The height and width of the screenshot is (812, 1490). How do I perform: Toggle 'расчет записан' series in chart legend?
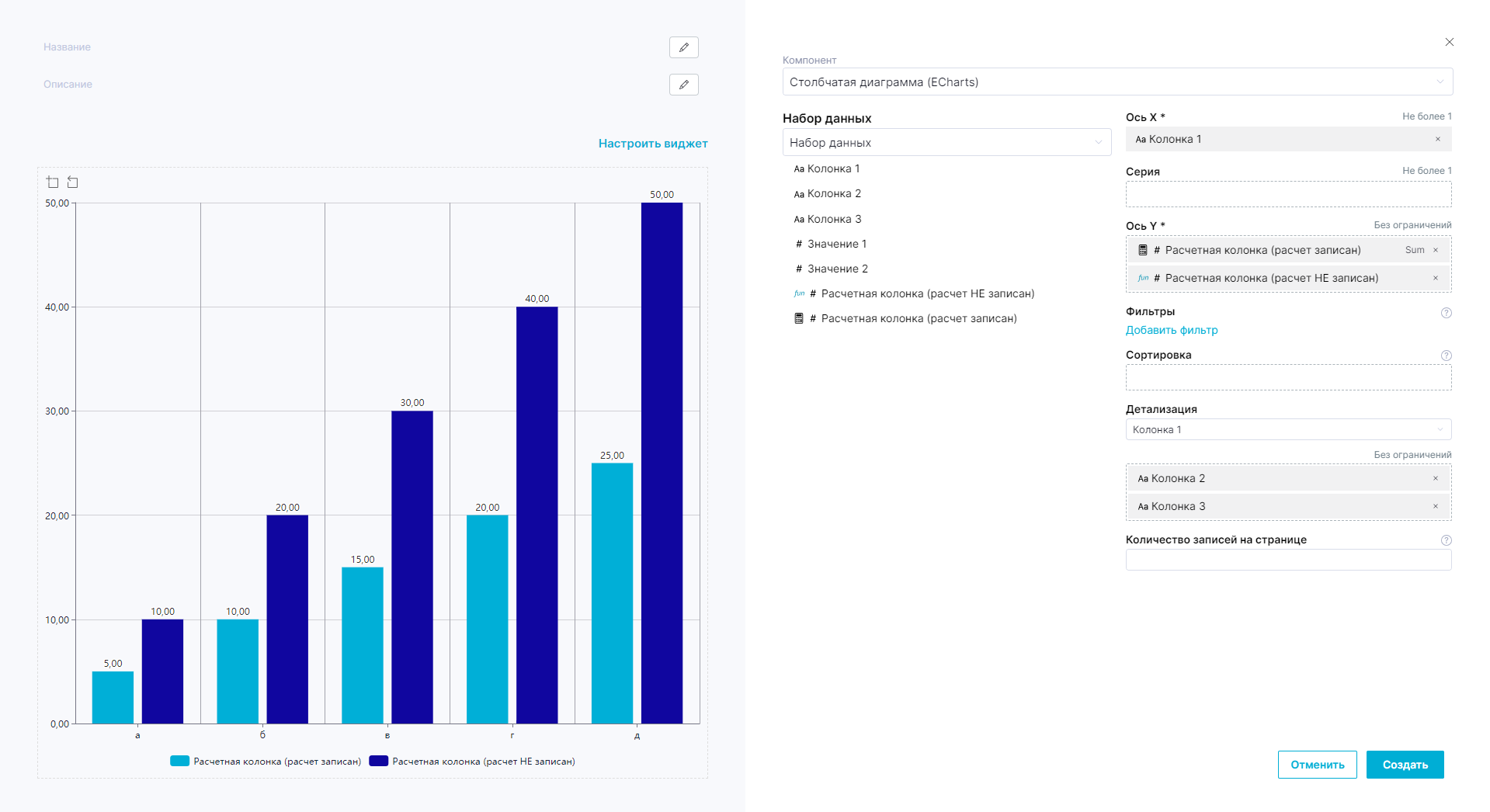click(266, 762)
